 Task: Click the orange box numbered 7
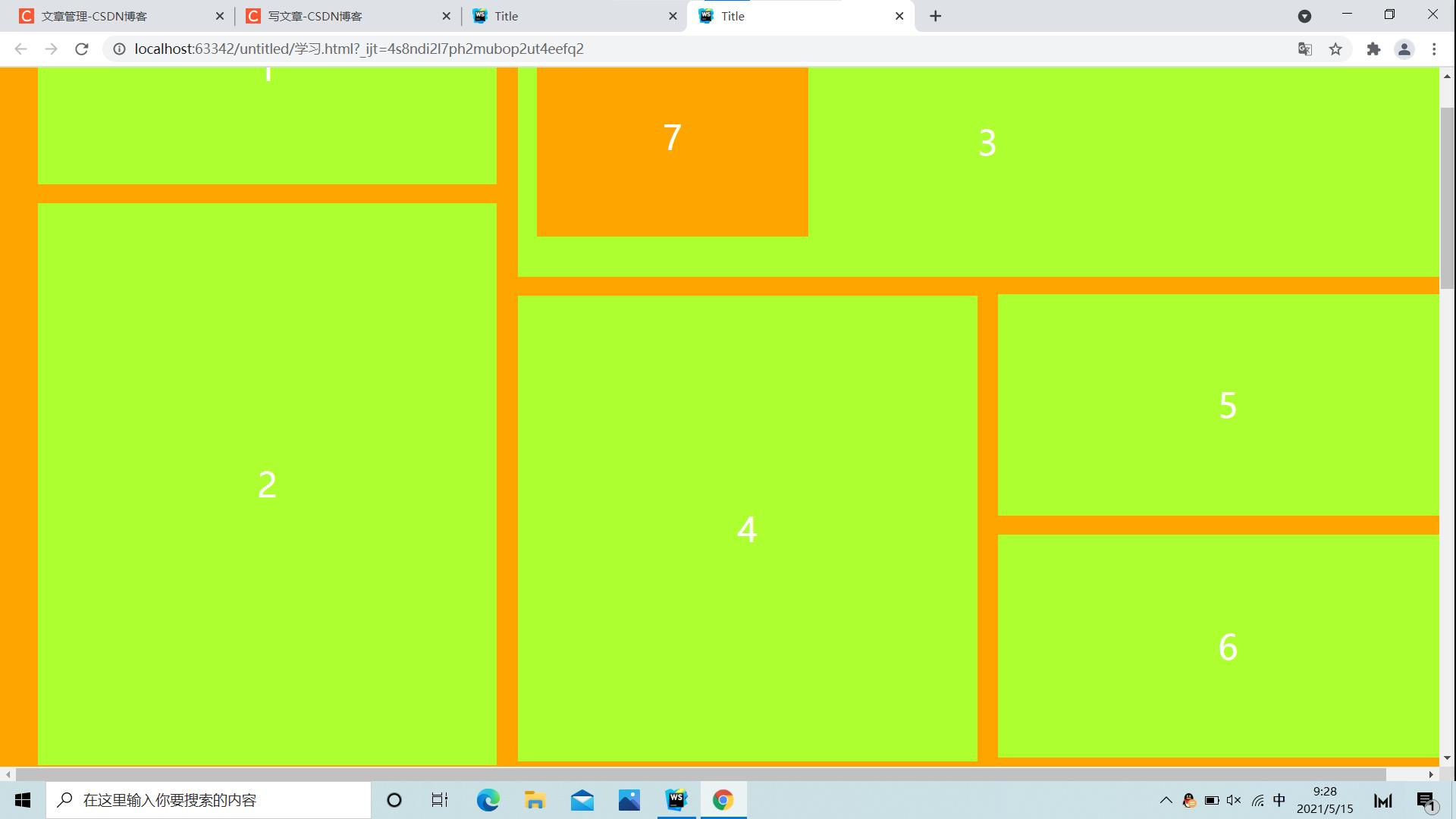pyautogui.click(x=672, y=152)
